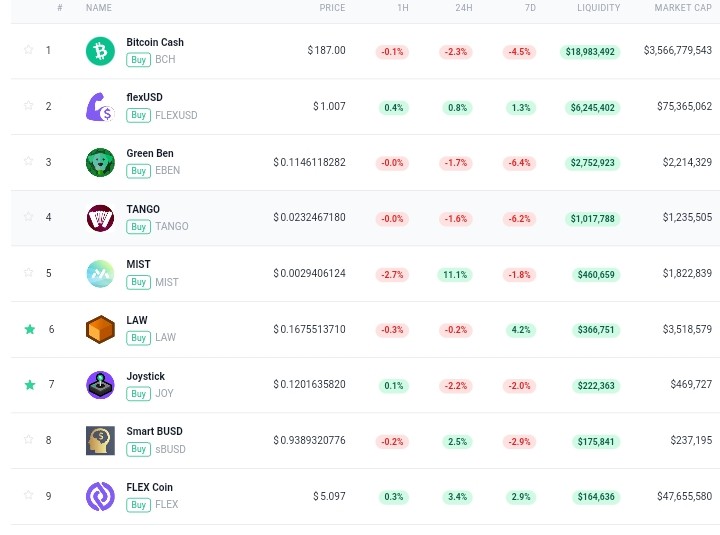Open the Bitcoin Cash coin logo
This screenshot has height=535, width=720.
pyautogui.click(x=100, y=51)
